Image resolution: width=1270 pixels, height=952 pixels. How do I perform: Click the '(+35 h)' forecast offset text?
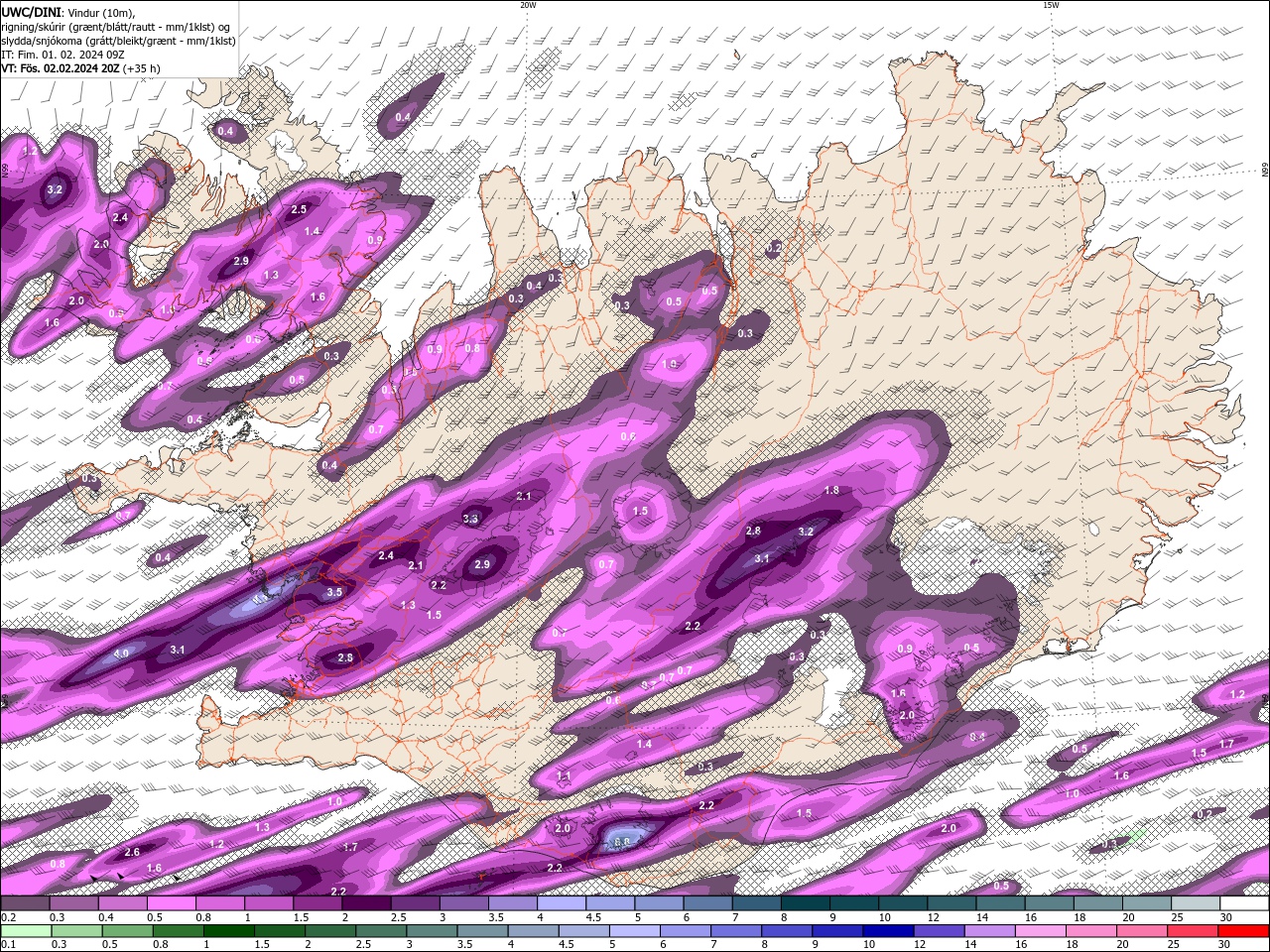click(142, 68)
